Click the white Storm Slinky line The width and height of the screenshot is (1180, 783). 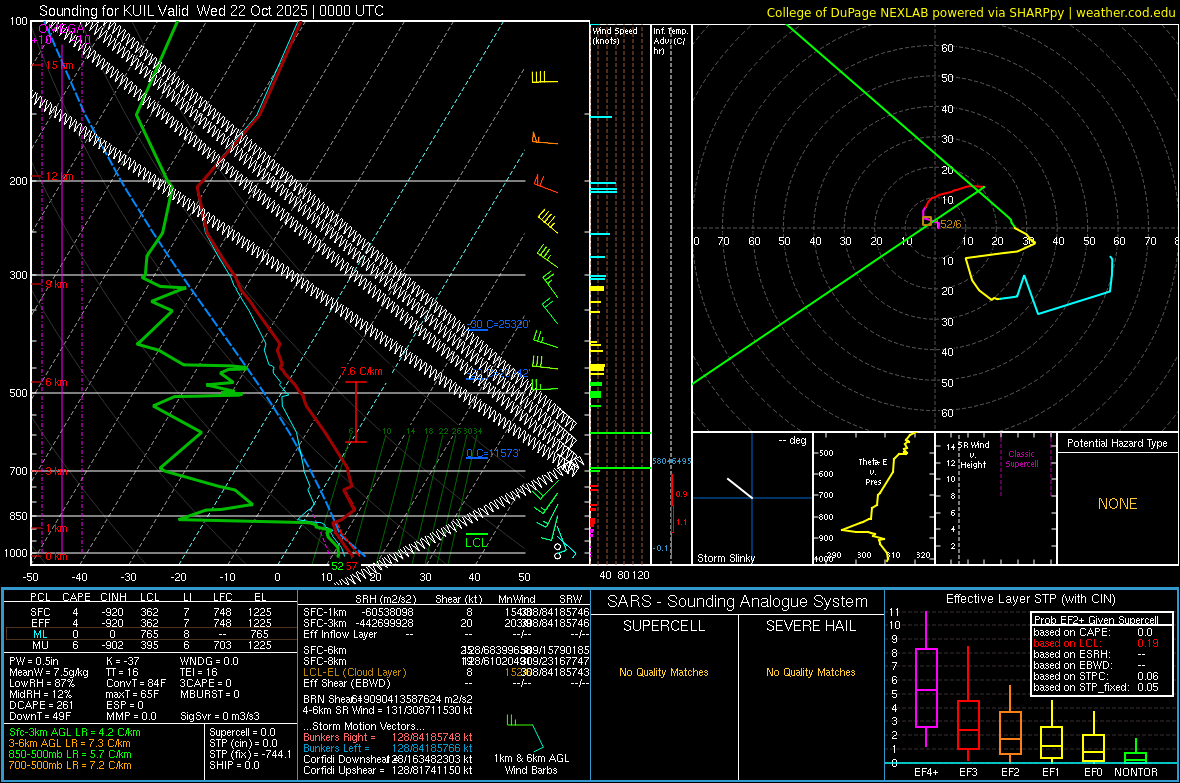tap(740, 487)
